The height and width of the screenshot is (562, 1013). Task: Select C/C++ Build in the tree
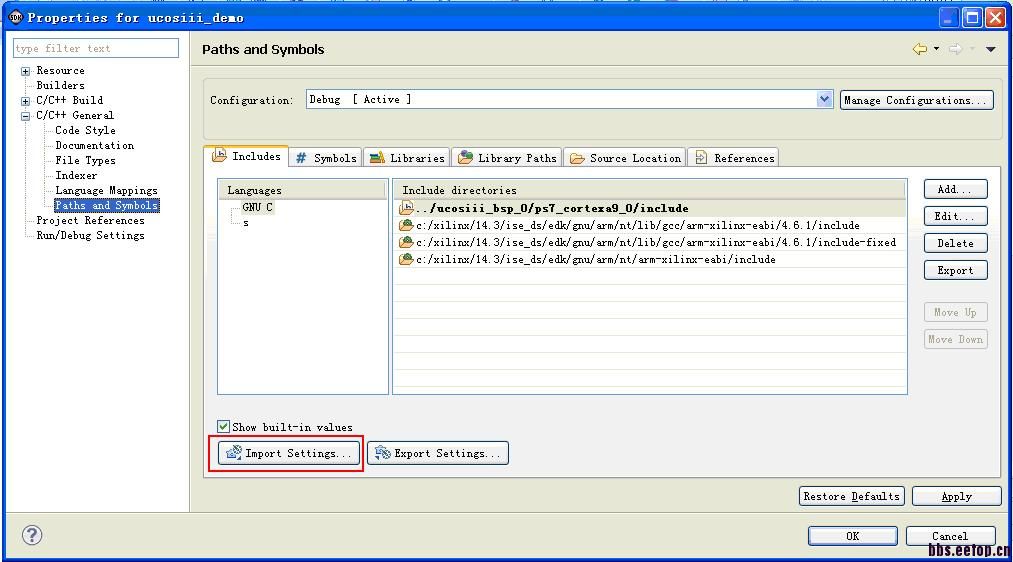(x=70, y=100)
